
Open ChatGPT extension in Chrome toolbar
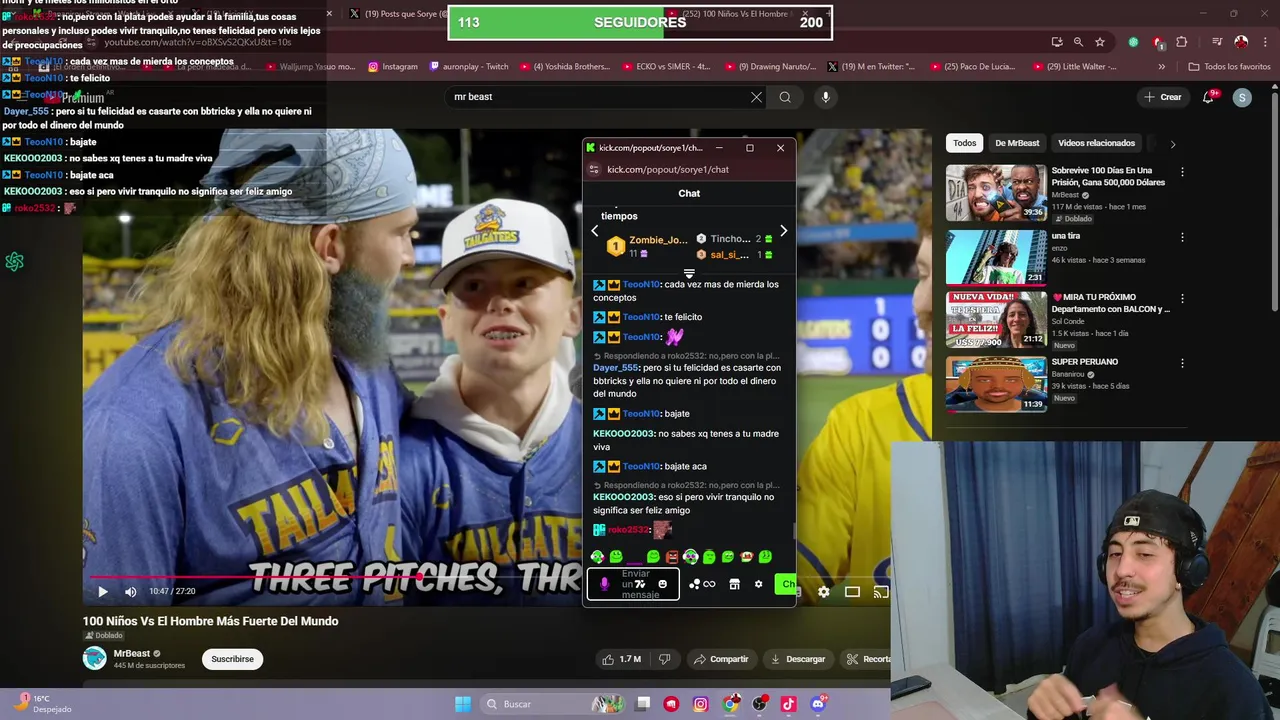click(1133, 42)
